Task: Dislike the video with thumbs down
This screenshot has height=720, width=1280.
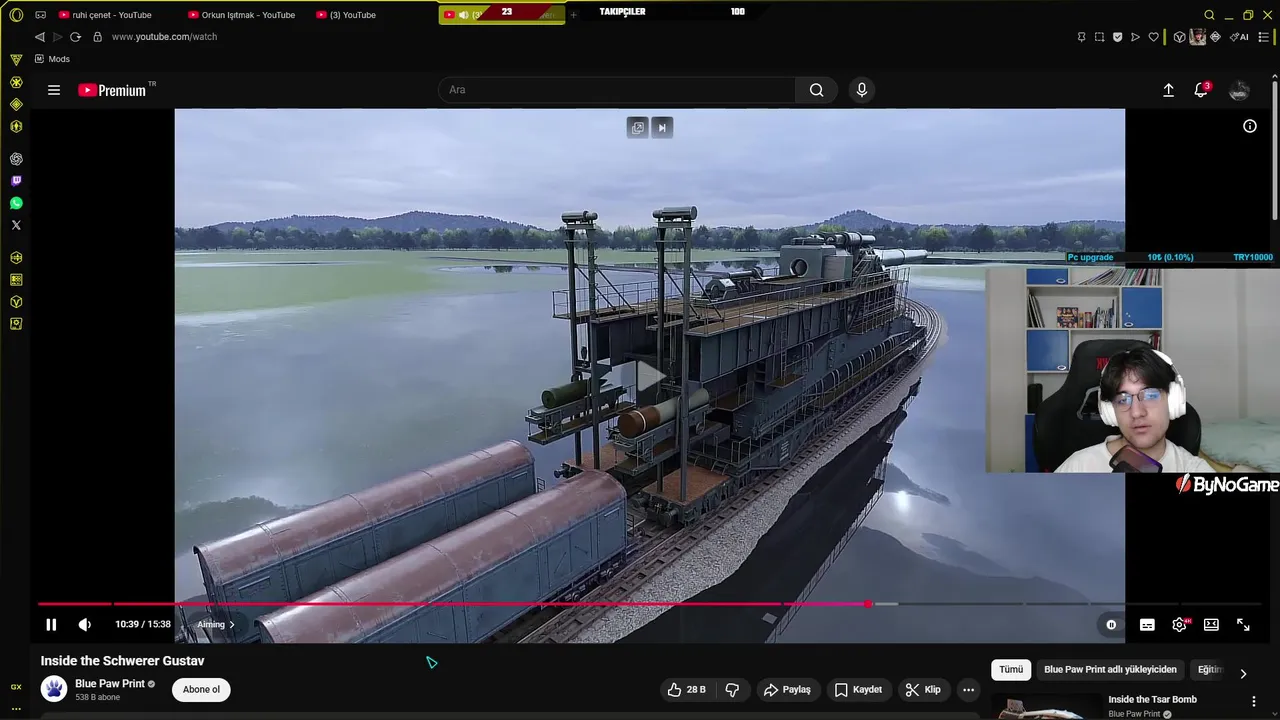Action: pos(732,689)
